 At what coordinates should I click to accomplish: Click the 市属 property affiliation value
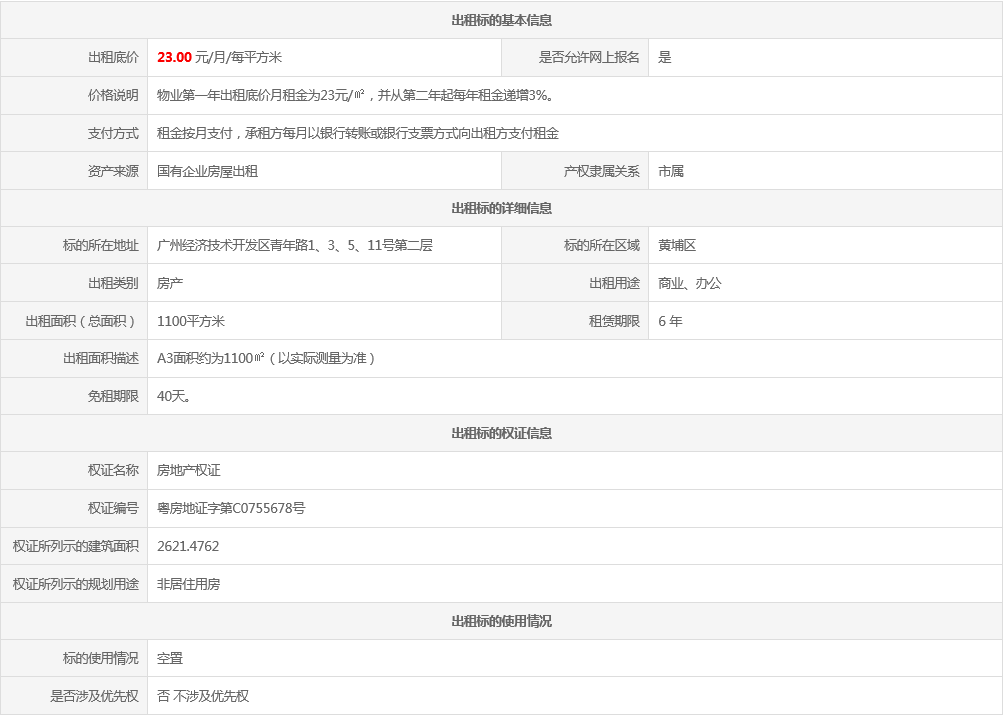(x=671, y=171)
